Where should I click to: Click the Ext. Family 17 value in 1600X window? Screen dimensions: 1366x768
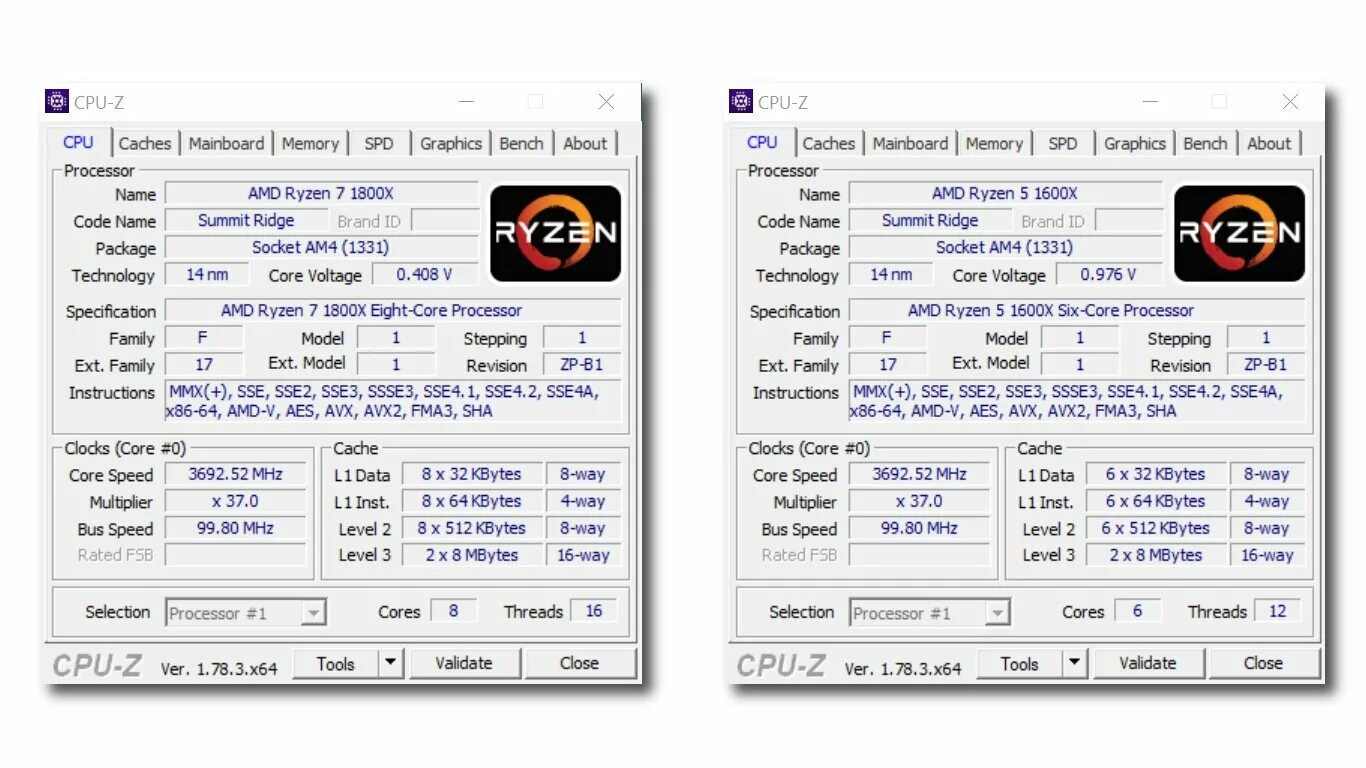[x=888, y=364]
